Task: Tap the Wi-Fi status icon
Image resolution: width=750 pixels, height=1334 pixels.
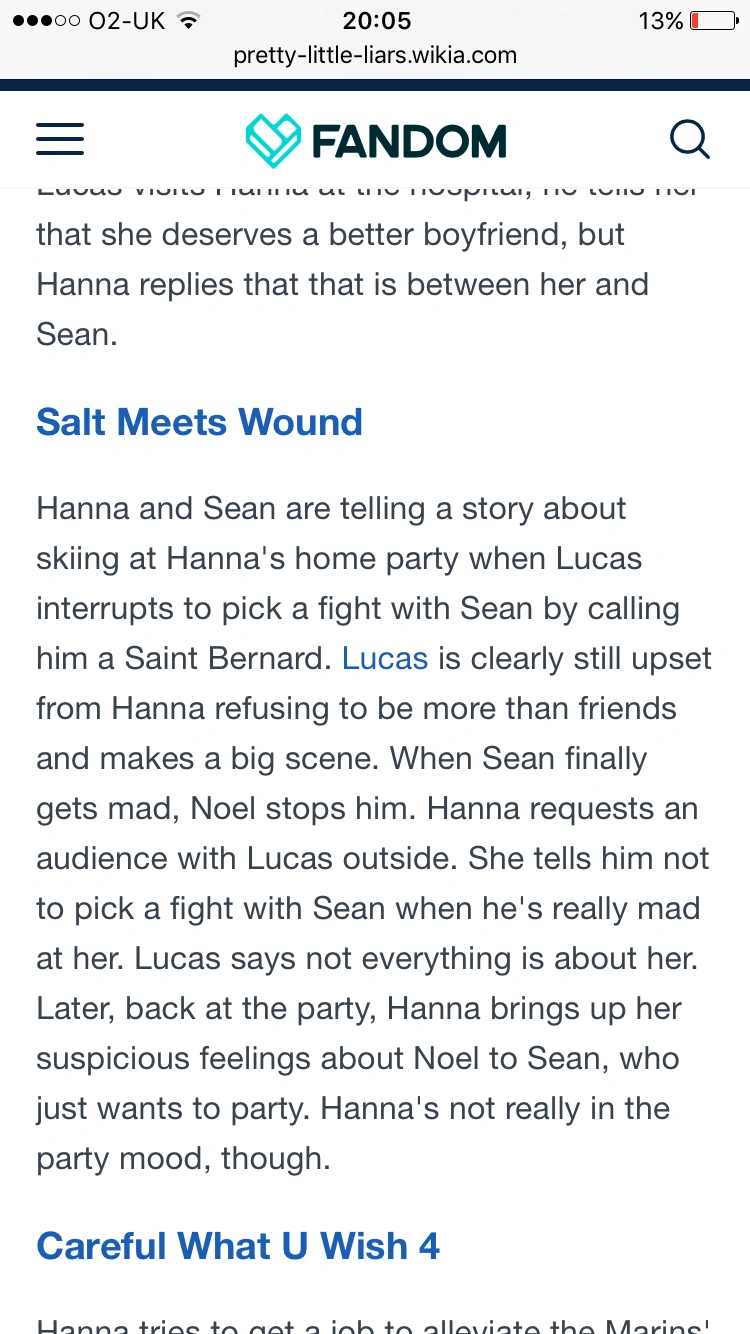Action: (187, 21)
